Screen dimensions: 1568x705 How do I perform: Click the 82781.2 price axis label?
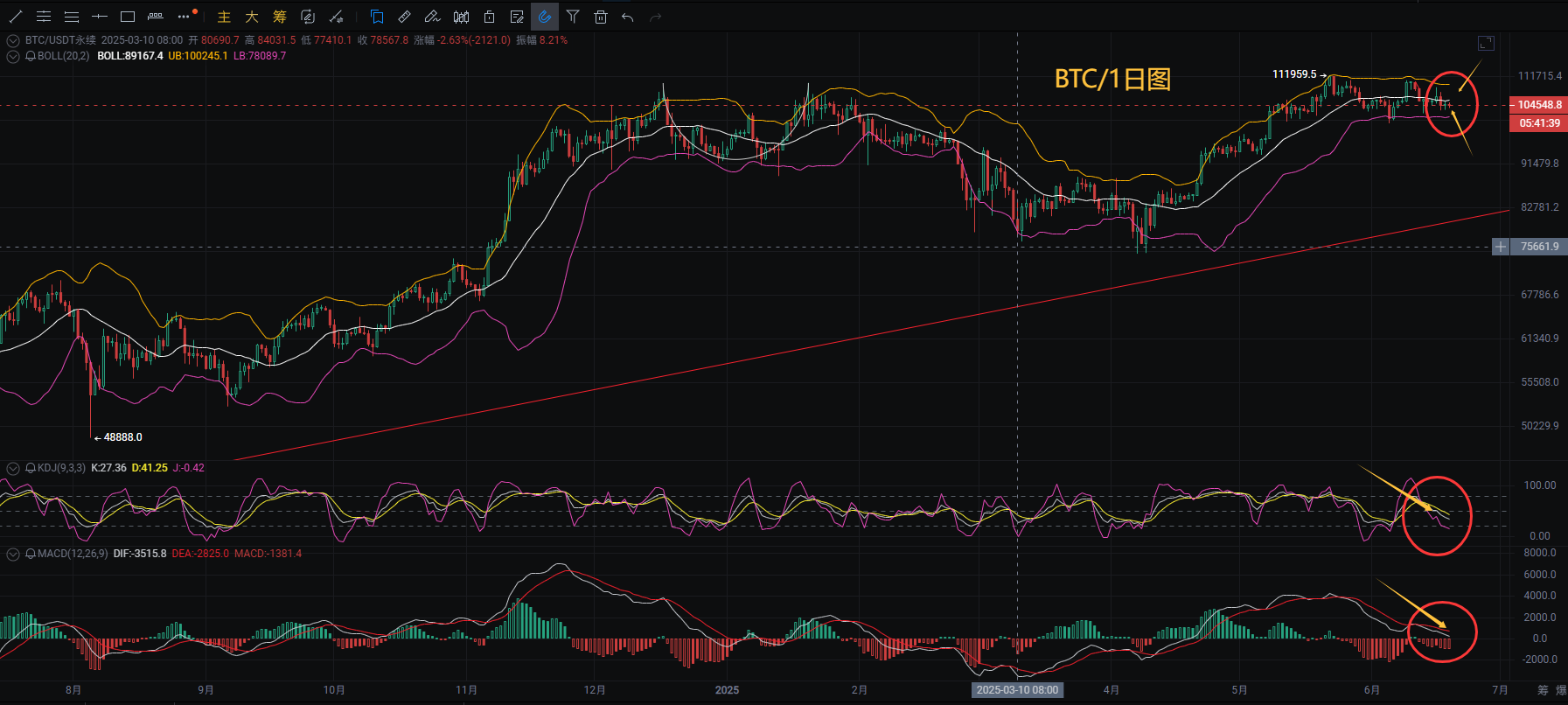tap(1539, 207)
